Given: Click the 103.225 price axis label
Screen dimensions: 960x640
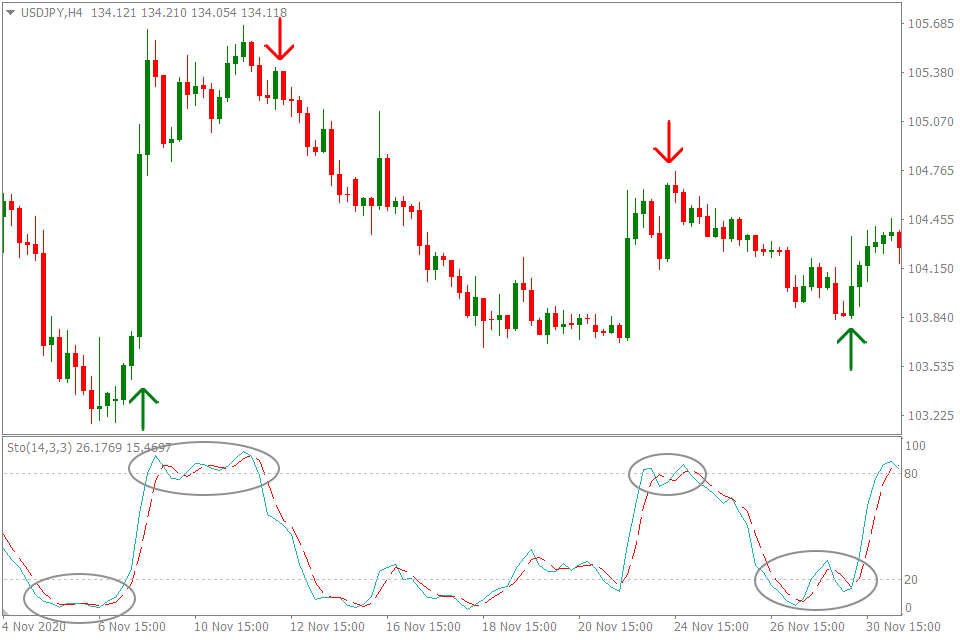Looking at the screenshot, I should (931, 416).
